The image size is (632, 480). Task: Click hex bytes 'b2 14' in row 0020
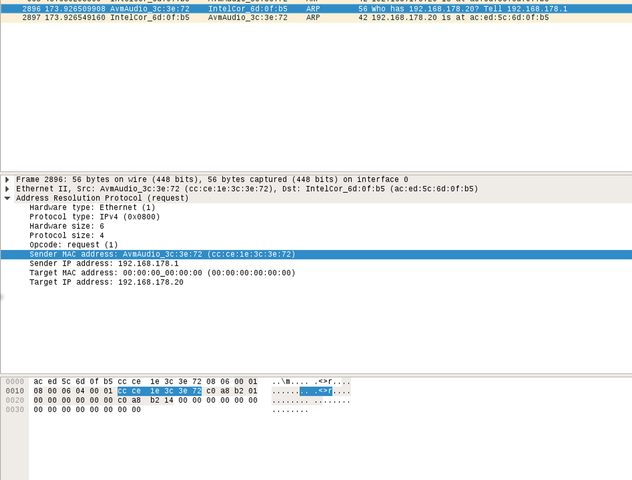pyautogui.click(x=161, y=400)
